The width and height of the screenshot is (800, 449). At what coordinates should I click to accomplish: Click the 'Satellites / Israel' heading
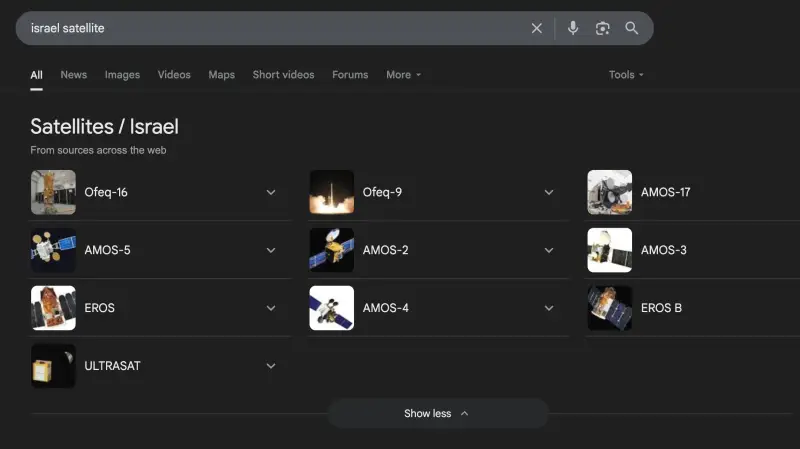tap(104, 127)
